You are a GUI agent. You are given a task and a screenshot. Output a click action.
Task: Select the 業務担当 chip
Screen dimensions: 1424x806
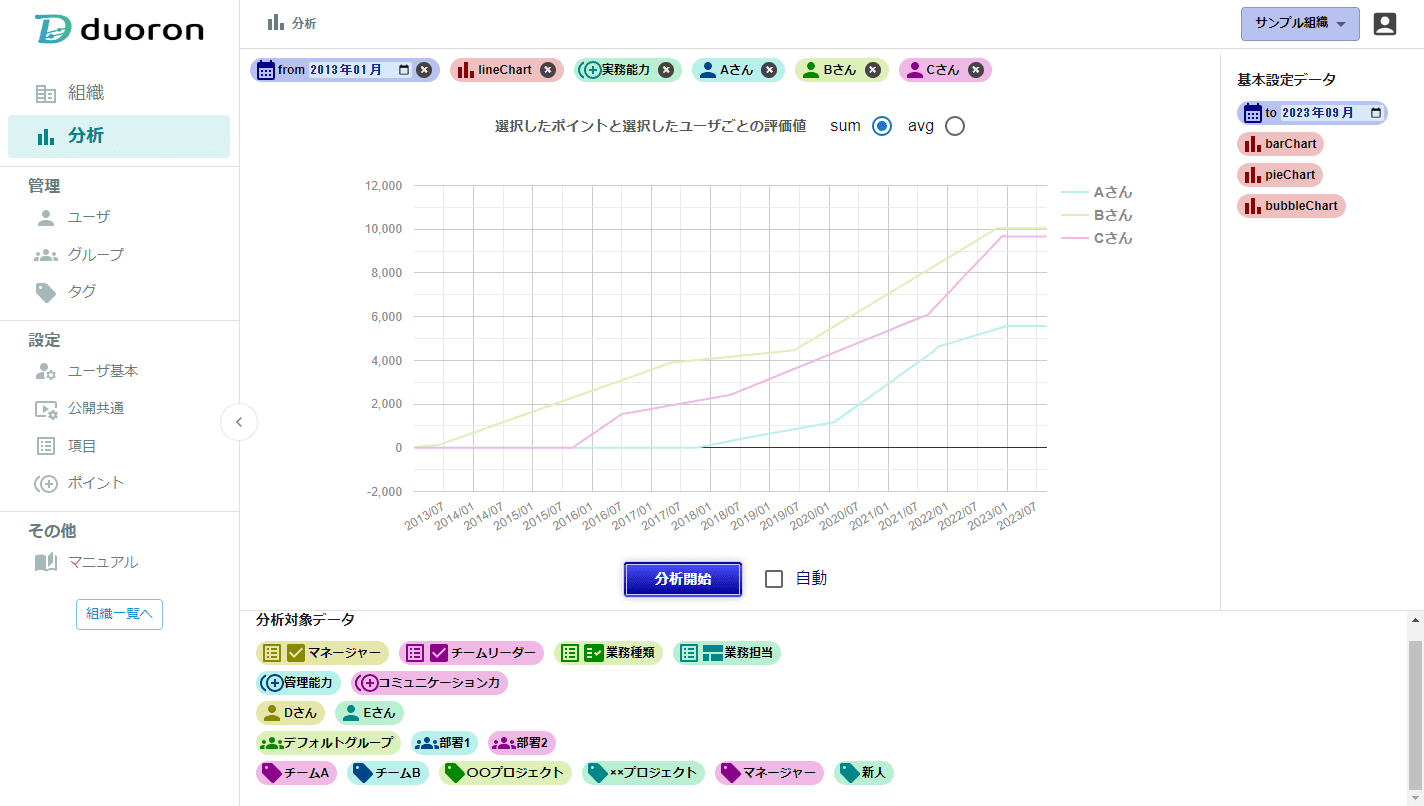(x=727, y=653)
